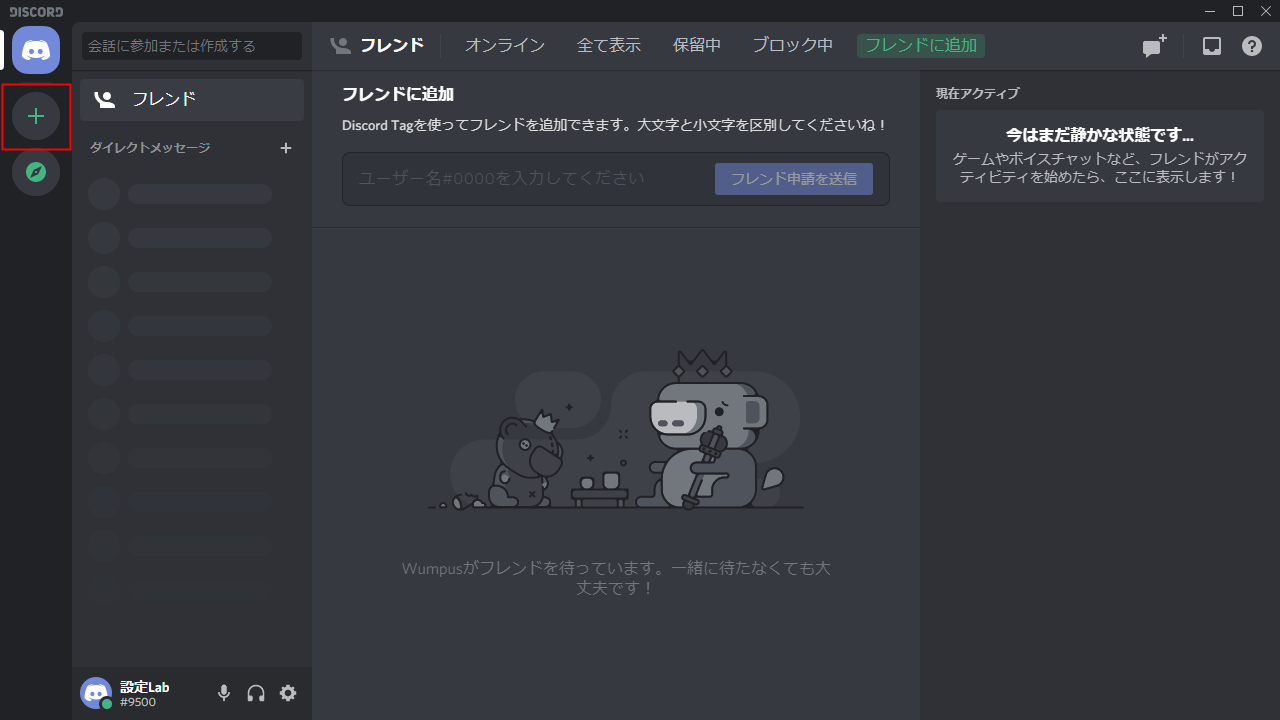
Task: Click the ダイレクトメッセージ header text
Action: (150, 148)
